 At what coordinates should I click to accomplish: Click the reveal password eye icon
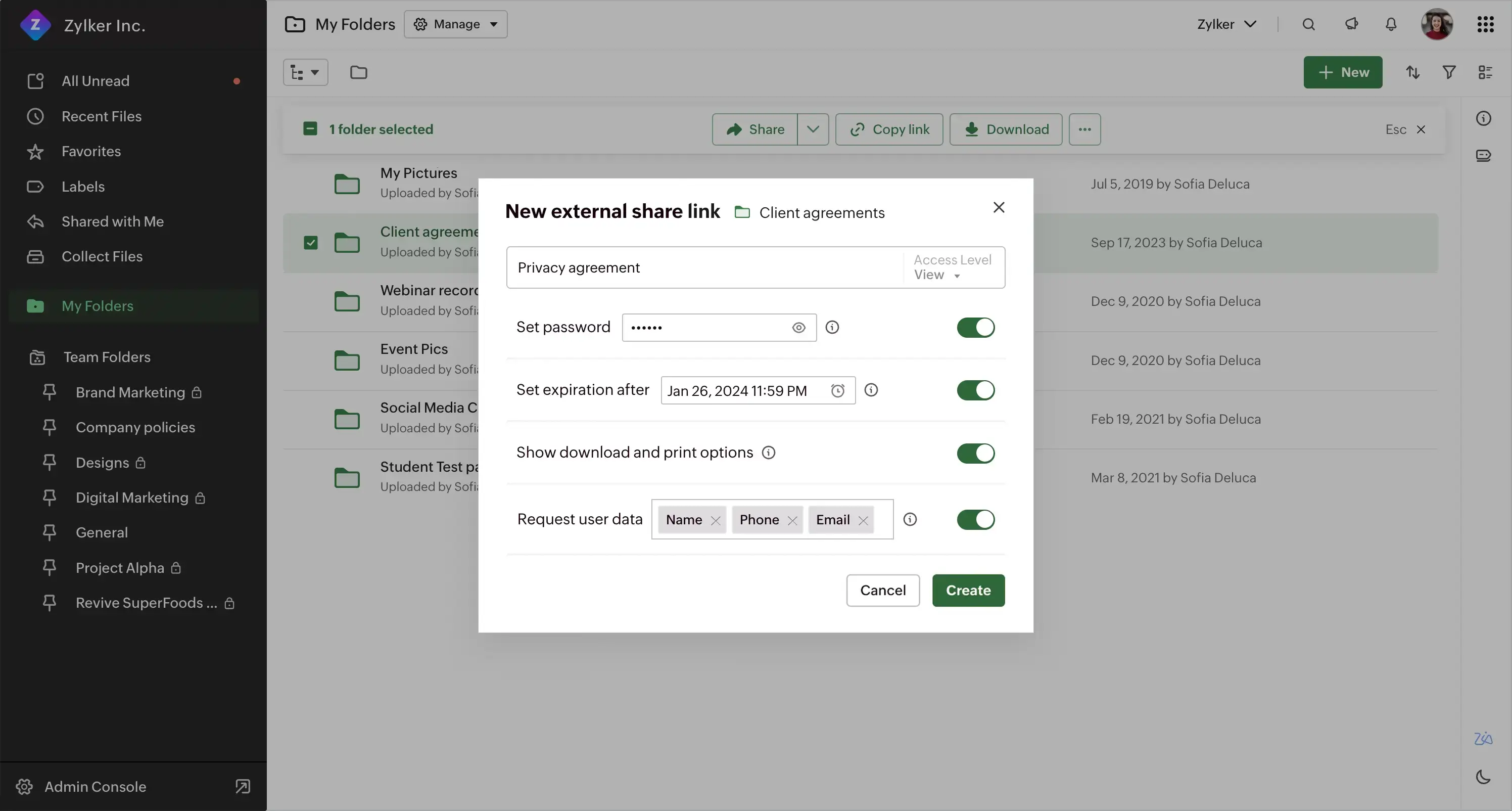[799, 327]
